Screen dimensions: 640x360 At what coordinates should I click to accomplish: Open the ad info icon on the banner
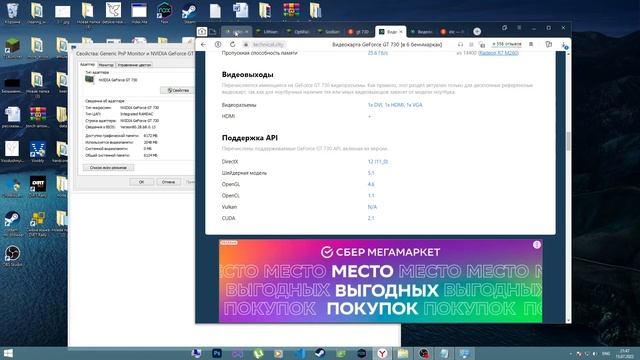[536, 244]
